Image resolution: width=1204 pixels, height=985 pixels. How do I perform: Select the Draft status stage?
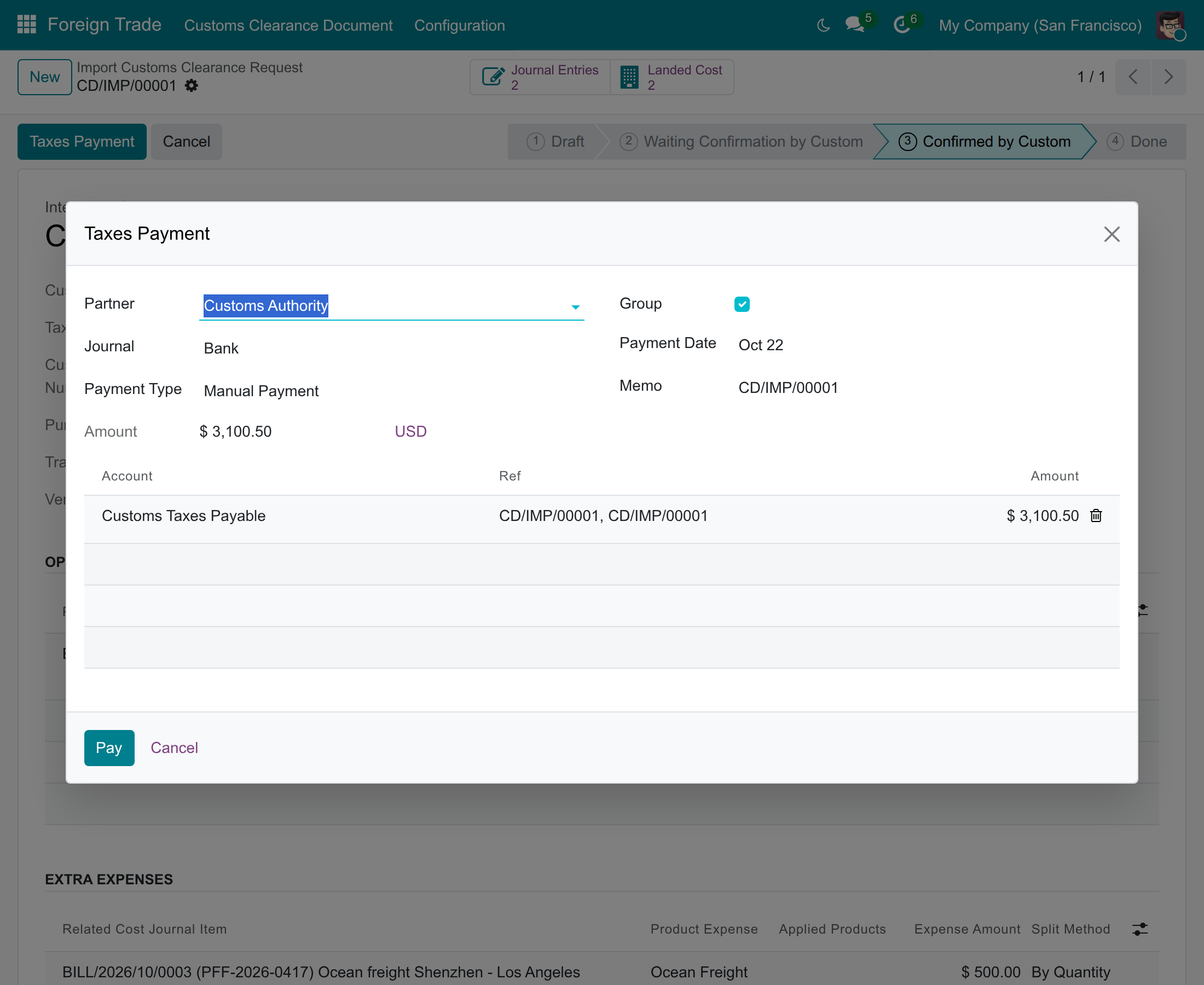tap(555, 142)
